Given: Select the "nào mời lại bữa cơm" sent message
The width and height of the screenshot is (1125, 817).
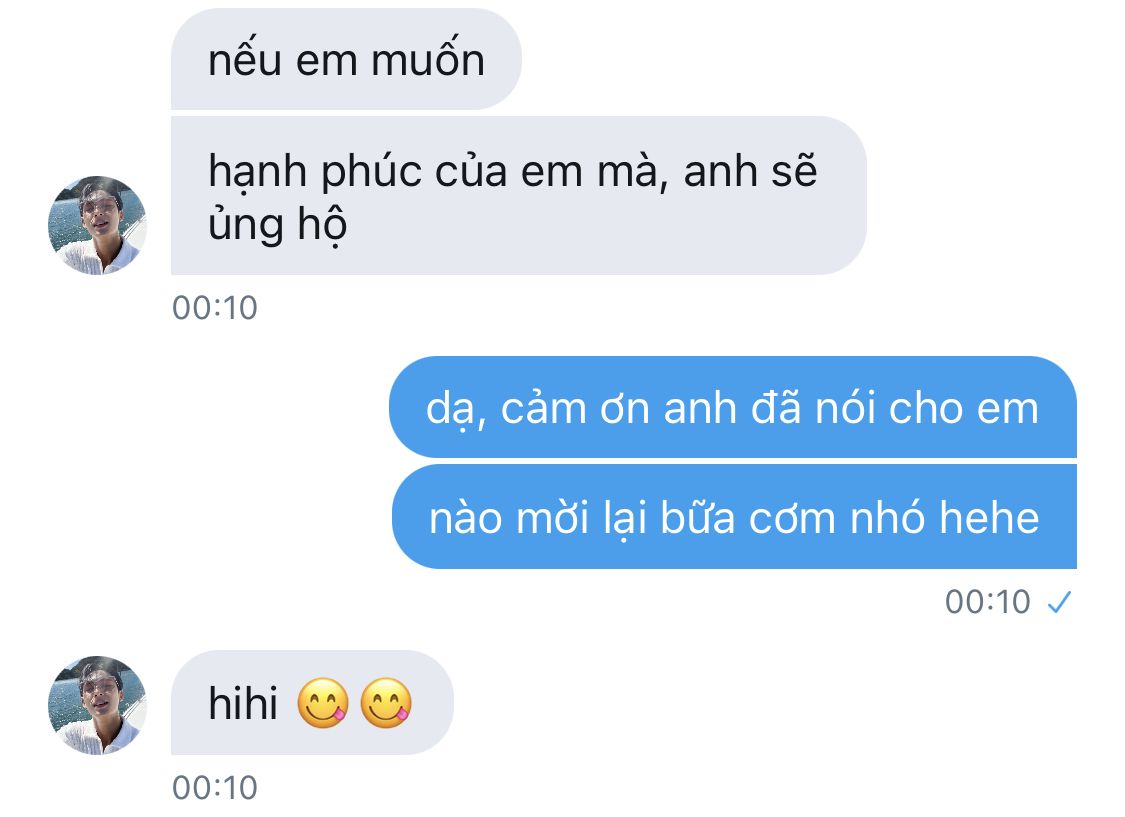Looking at the screenshot, I should 734,518.
